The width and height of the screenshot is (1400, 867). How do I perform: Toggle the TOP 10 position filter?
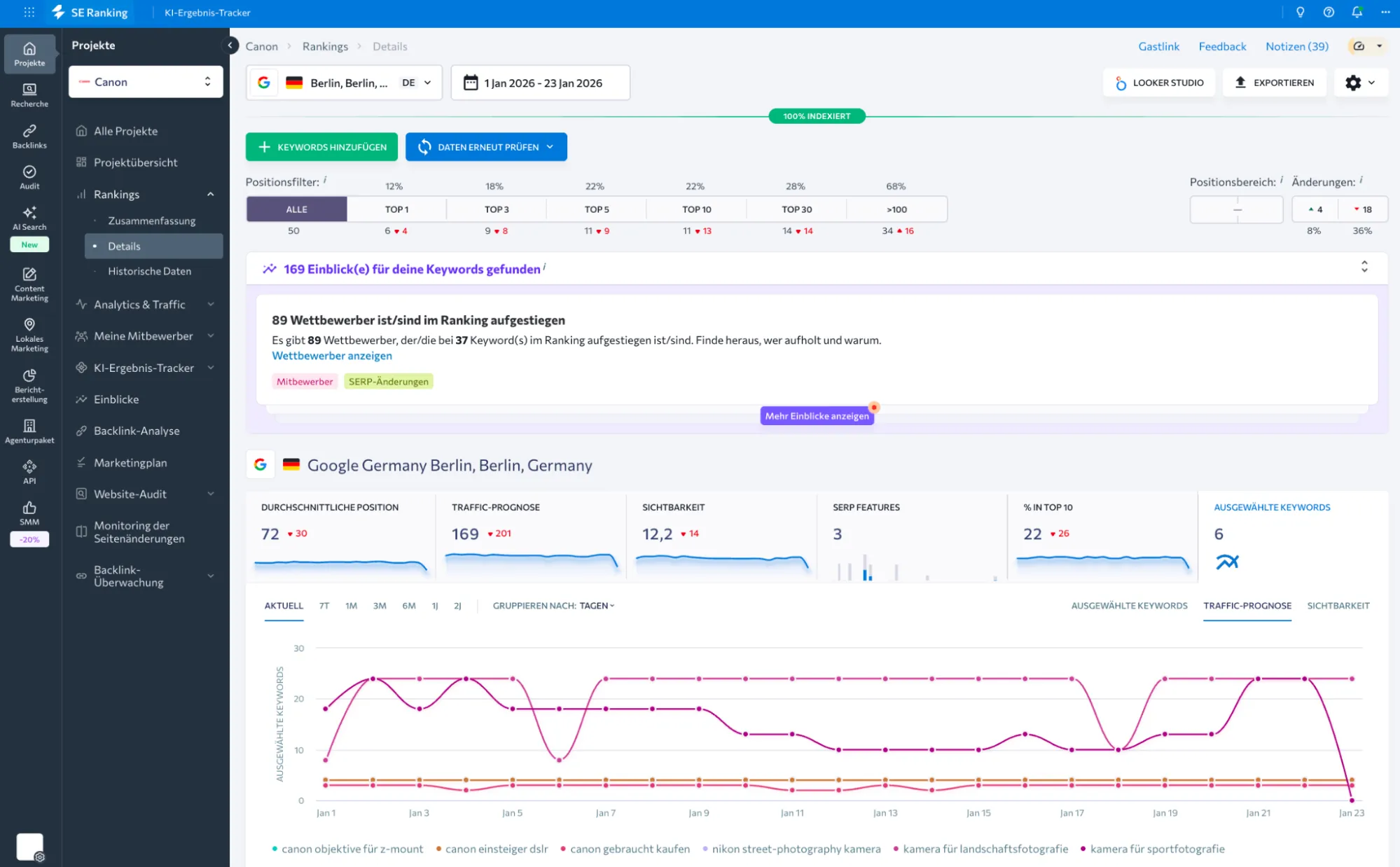point(695,209)
